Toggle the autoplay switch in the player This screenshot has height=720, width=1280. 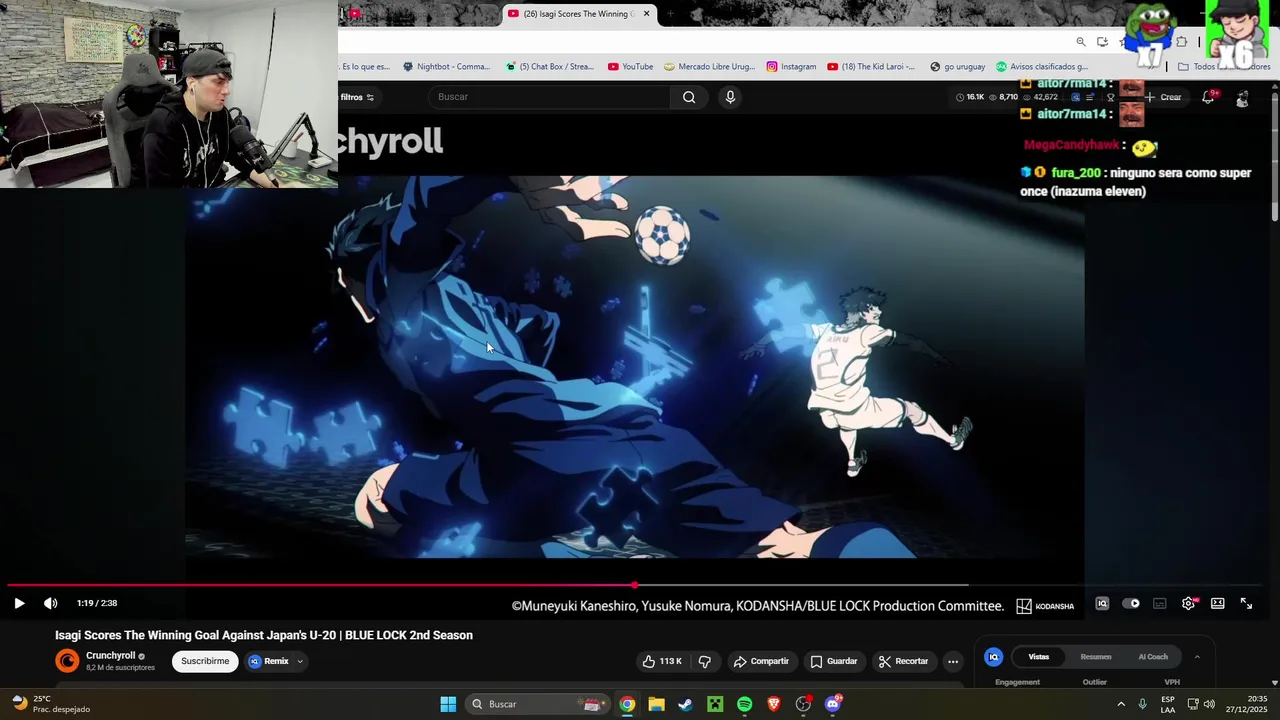(x=1131, y=603)
